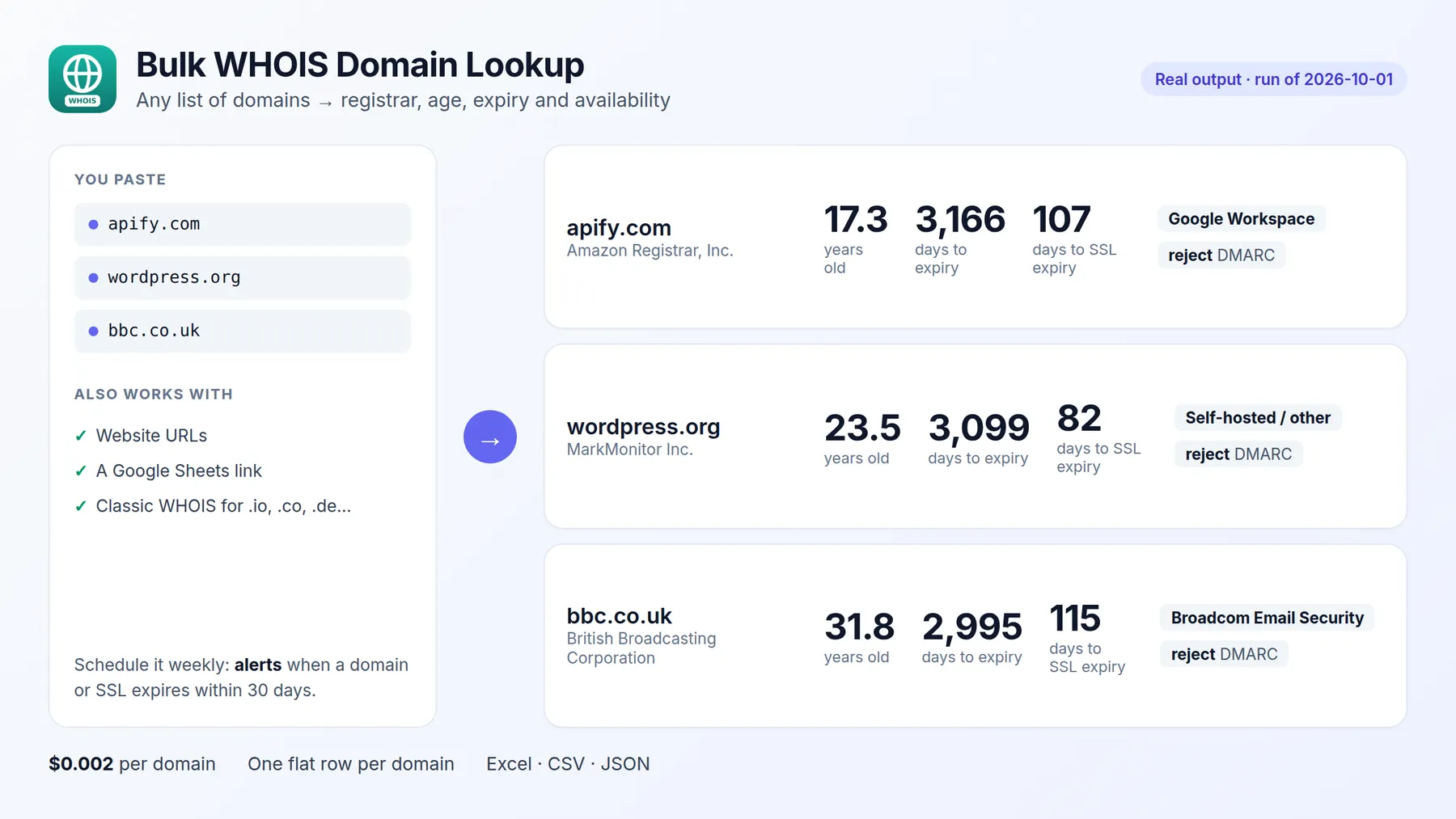This screenshot has width=1456, height=819.
Task: Click the reject DMARC tag in wordpress.org card
Action: pyautogui.click(x=1238, y=454)
